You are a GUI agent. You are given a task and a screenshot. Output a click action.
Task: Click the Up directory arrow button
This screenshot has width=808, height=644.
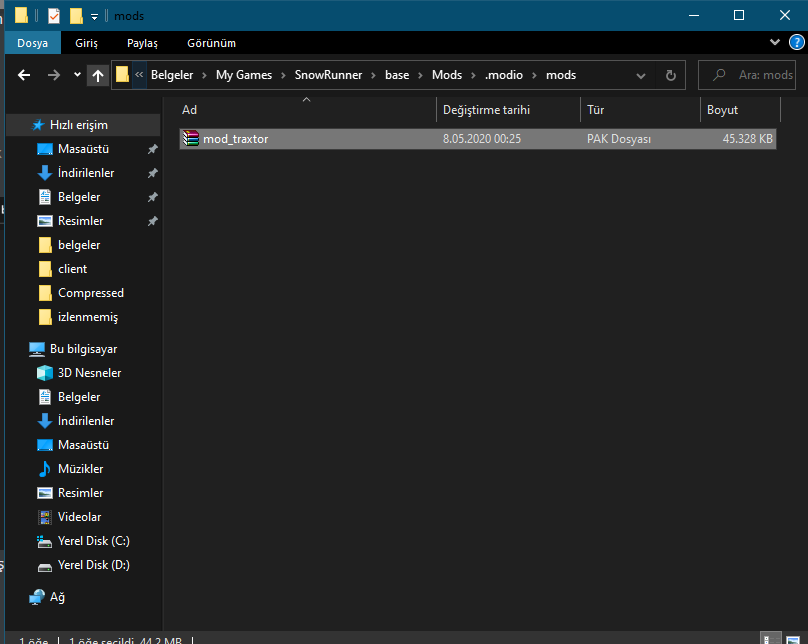[97, 75]
